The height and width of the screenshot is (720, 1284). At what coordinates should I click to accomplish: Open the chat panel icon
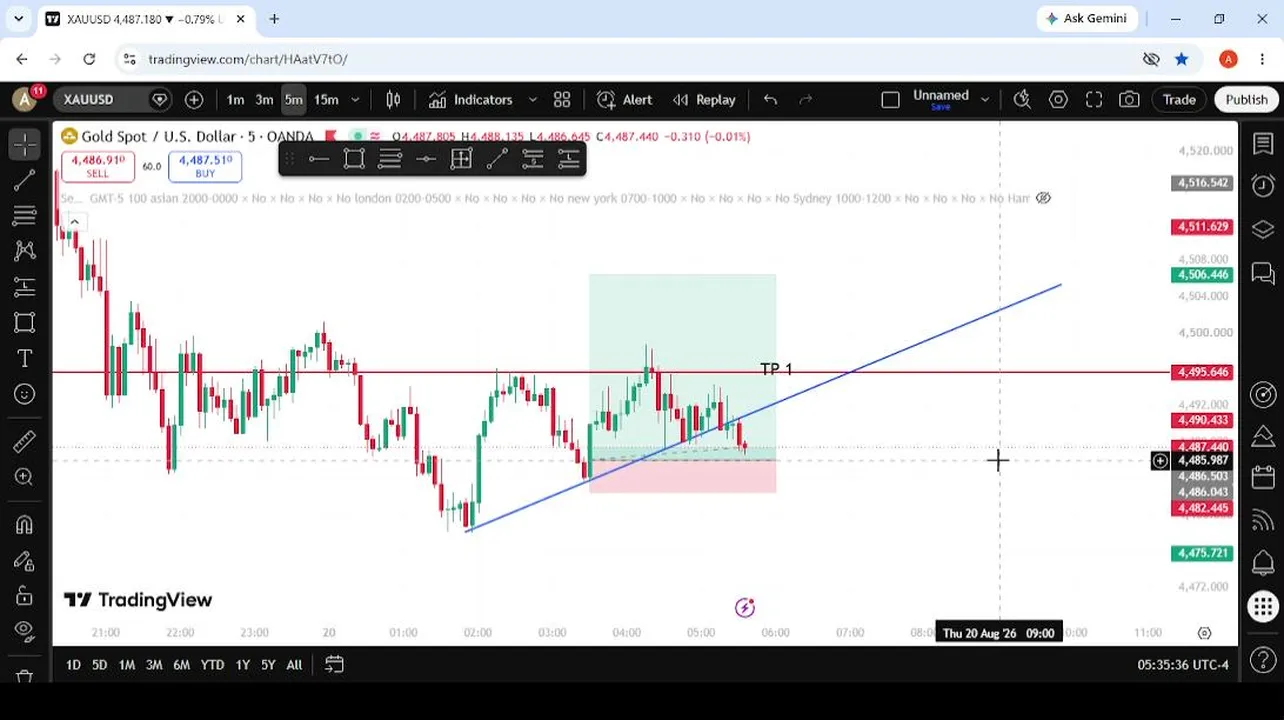1263,272
